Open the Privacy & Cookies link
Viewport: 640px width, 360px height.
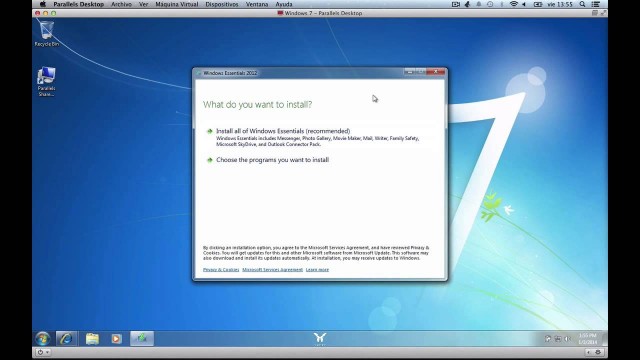(x=221, y=270)
